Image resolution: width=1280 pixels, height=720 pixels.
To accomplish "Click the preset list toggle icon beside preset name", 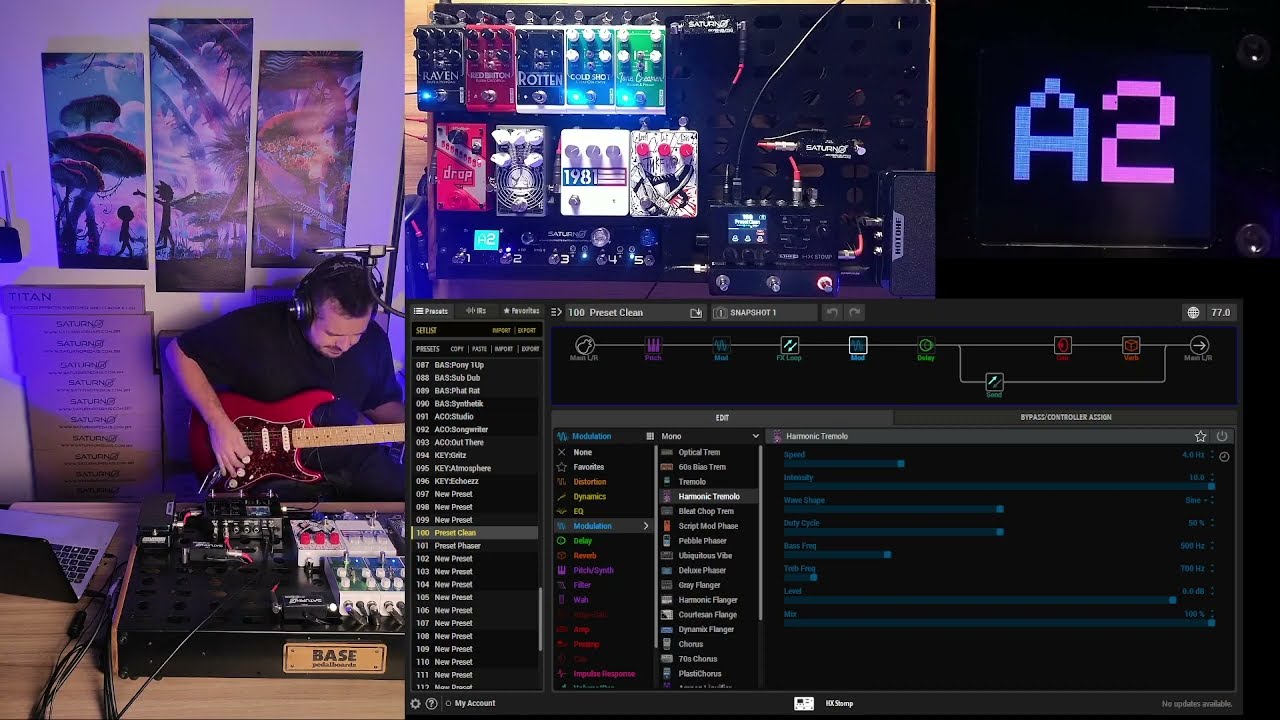I will pyautogui.click(x=557, y=312).
